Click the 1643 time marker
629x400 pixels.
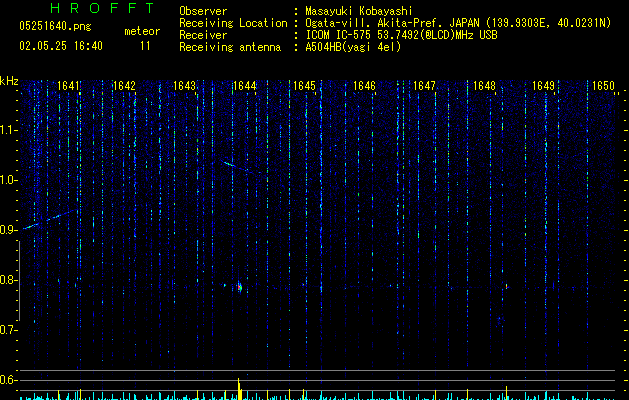point(185,86)
